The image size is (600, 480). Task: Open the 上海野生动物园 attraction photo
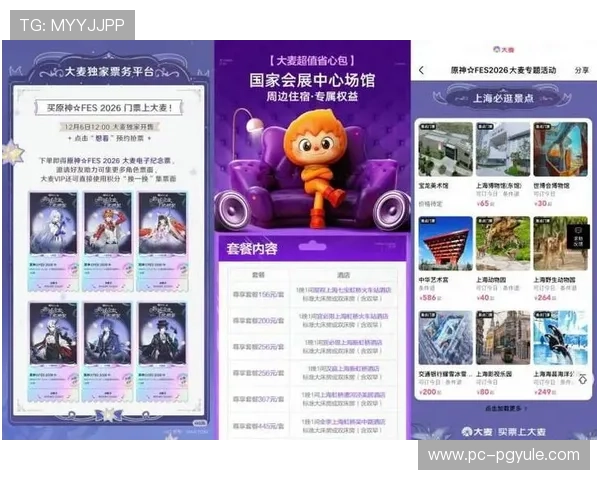click(x=560, y=243)
